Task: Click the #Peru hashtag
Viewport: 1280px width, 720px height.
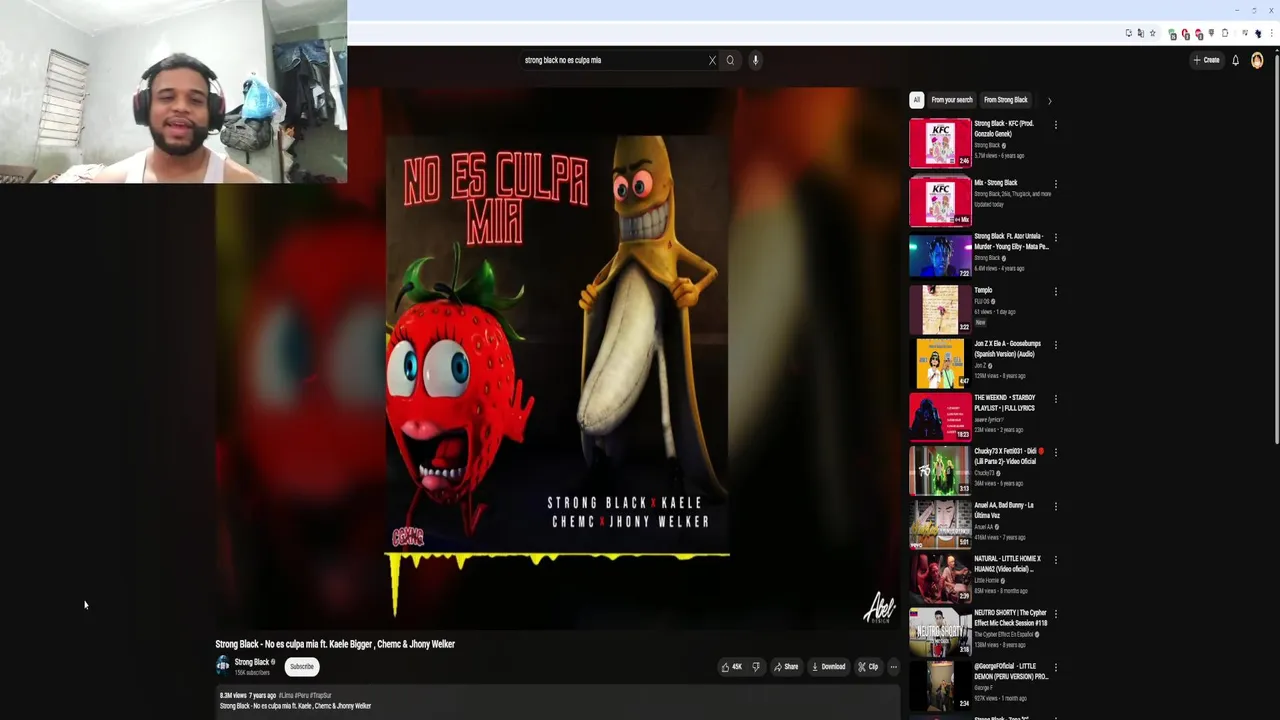Action: coord(301,695)
